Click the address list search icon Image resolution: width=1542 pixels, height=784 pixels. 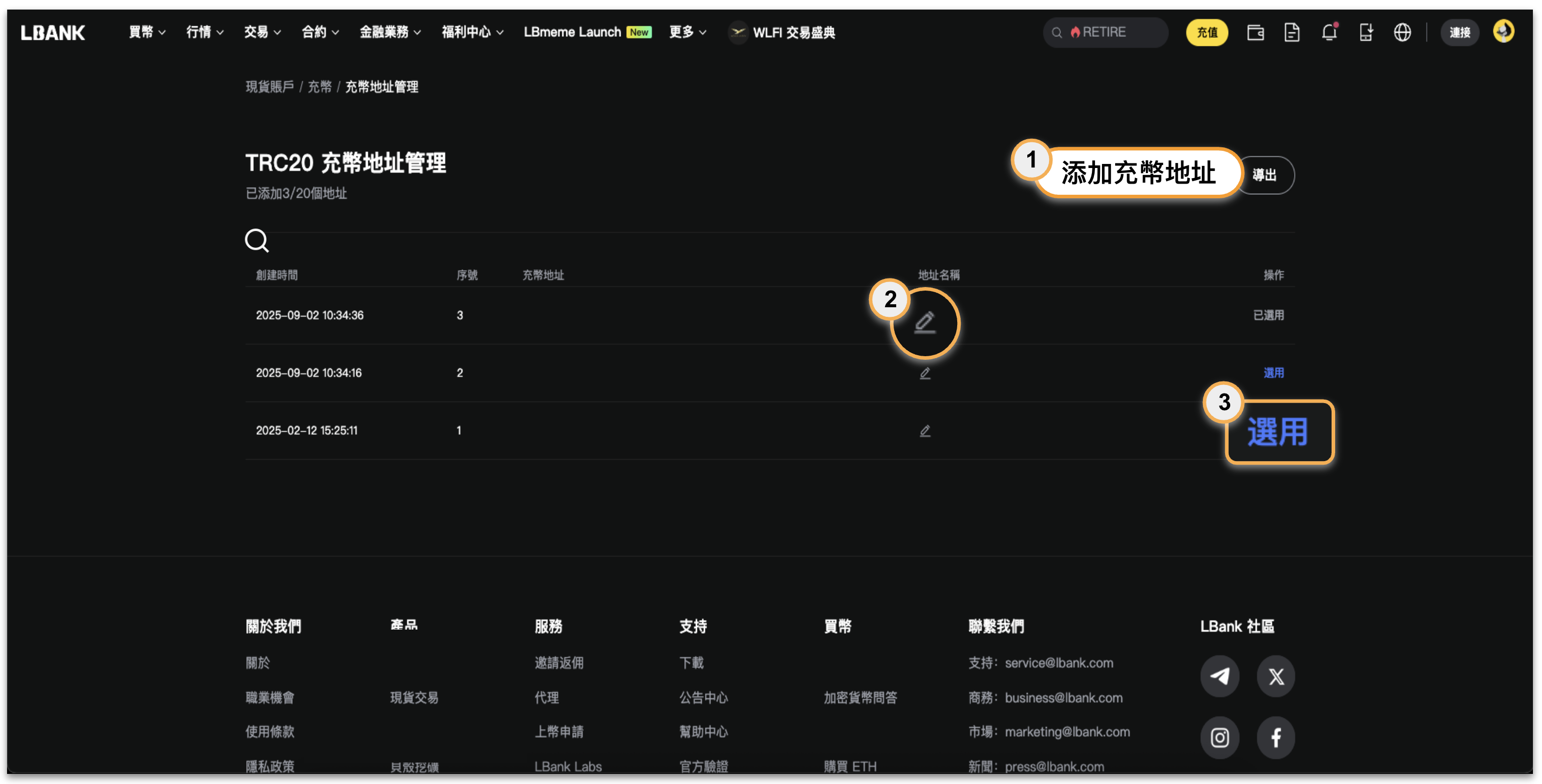point(257,241)
